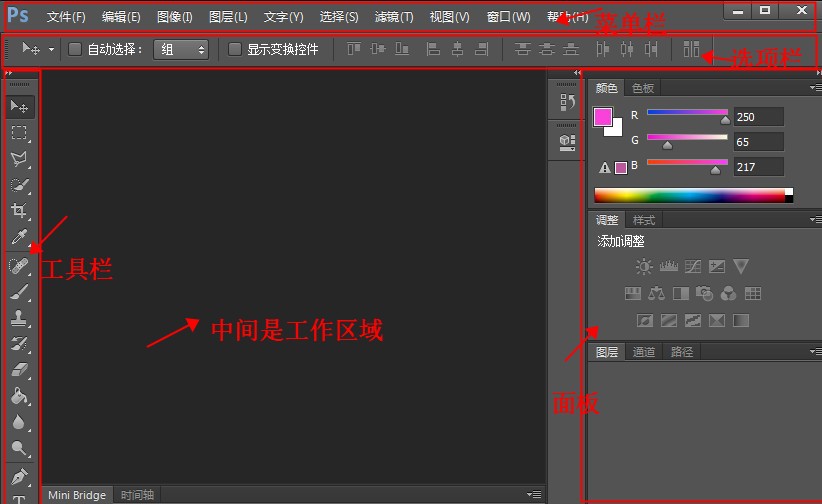Screen dimensions: 822x504
Task: Click the Align Top Edges icon
Action: (354, 49)
